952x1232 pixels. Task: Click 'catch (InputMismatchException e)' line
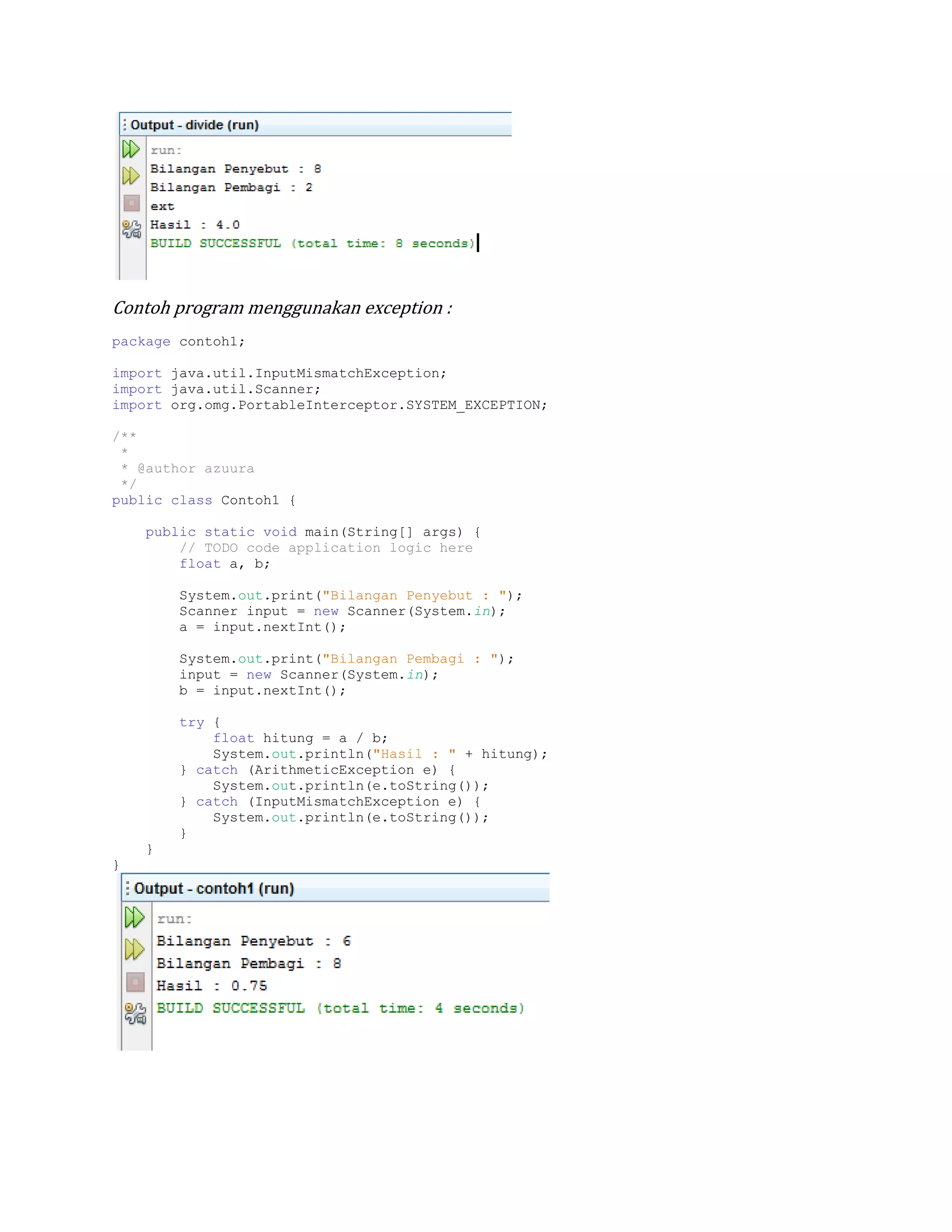pyautogui.click(x=330, y=801)
